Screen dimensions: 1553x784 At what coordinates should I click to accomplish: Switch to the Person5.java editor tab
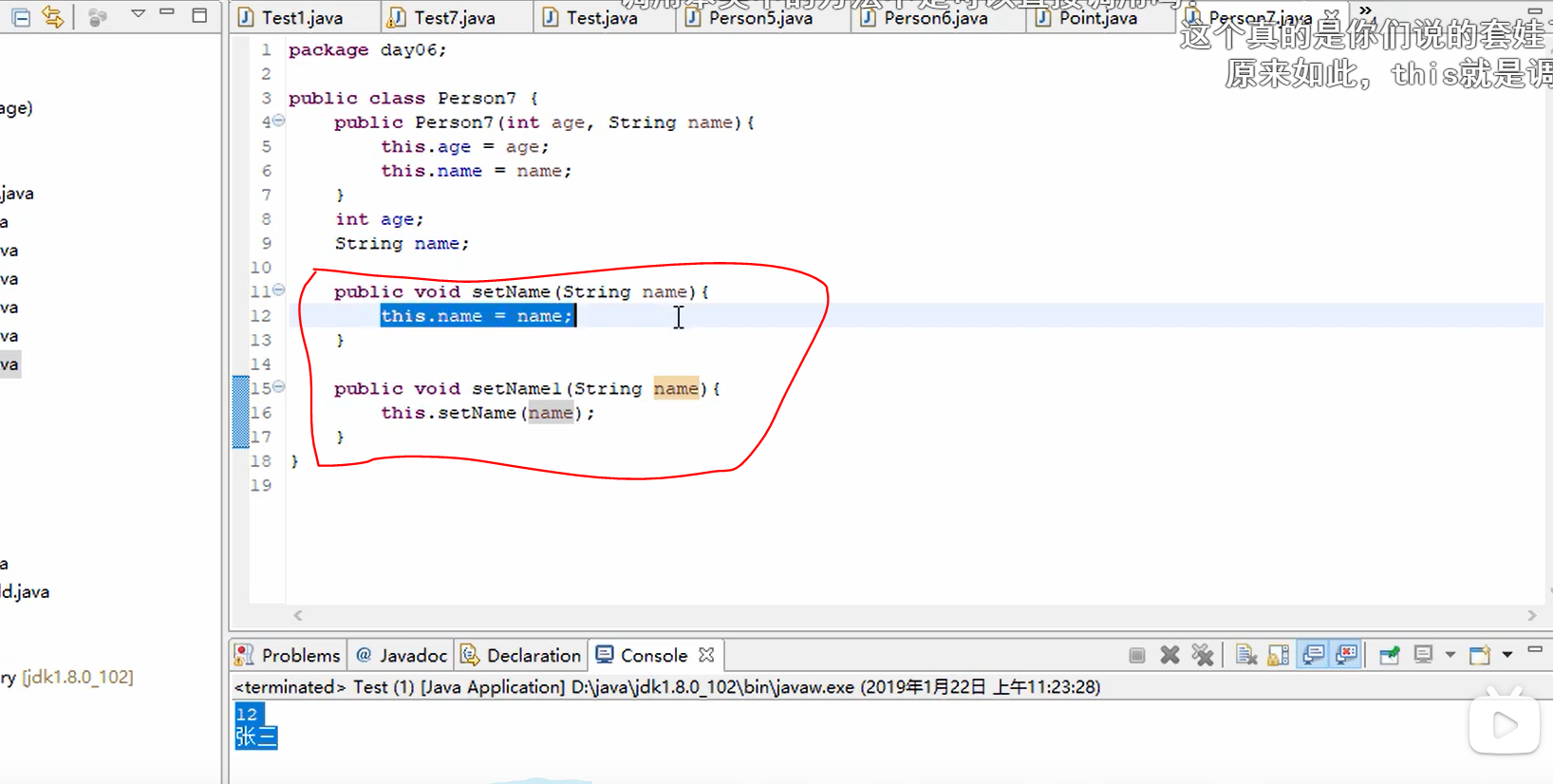[x=760, y=17]
